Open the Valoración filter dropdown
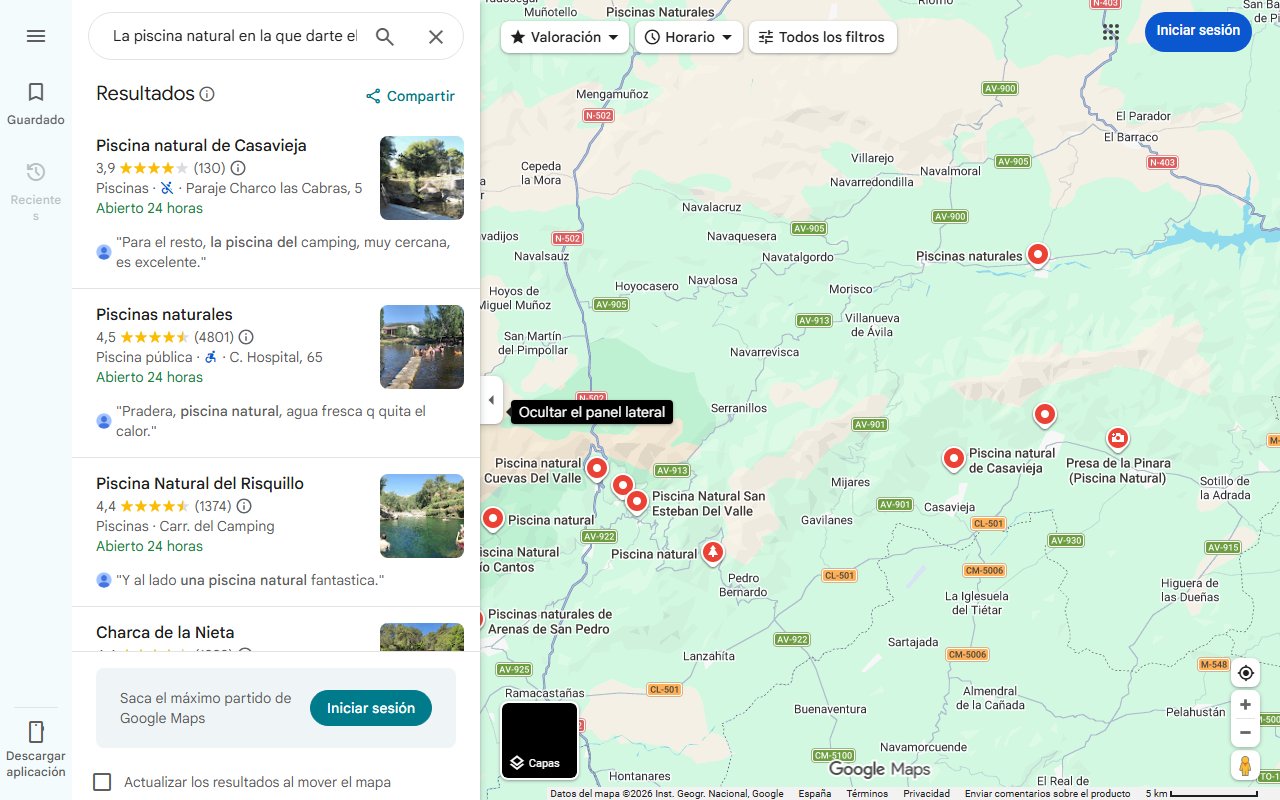 pos(566,37)
